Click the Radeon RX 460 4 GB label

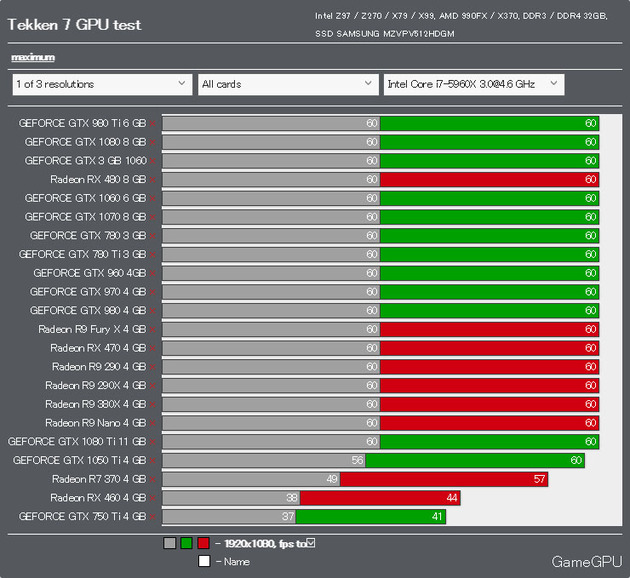point(98,498)
